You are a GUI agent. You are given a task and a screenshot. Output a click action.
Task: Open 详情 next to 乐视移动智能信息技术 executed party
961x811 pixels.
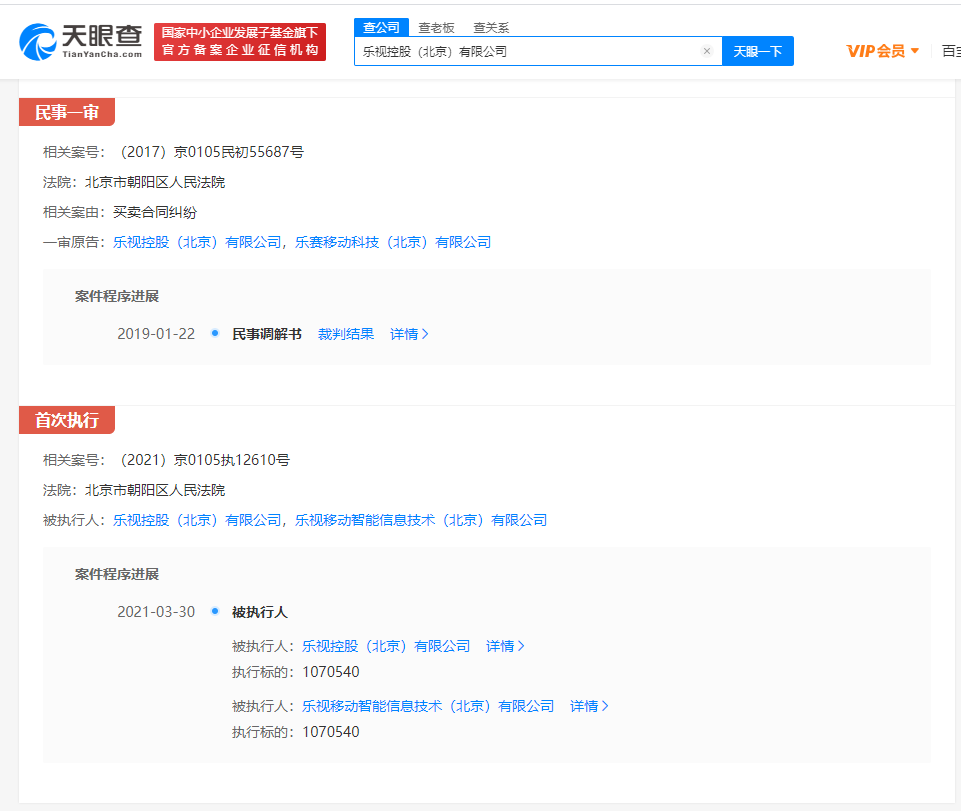(589, 706)
